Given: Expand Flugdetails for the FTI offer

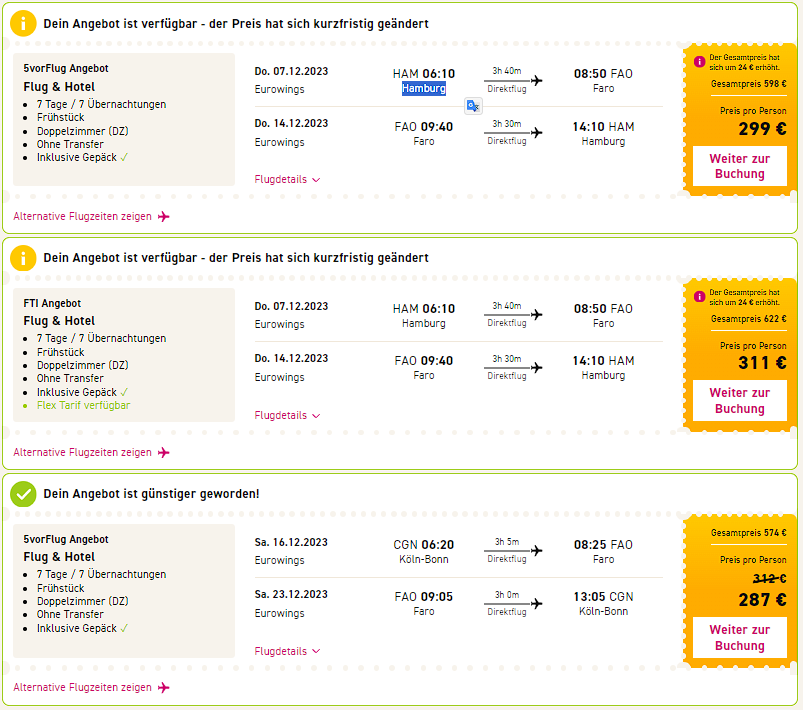Looking at the screenshot, I should (287, 416).
